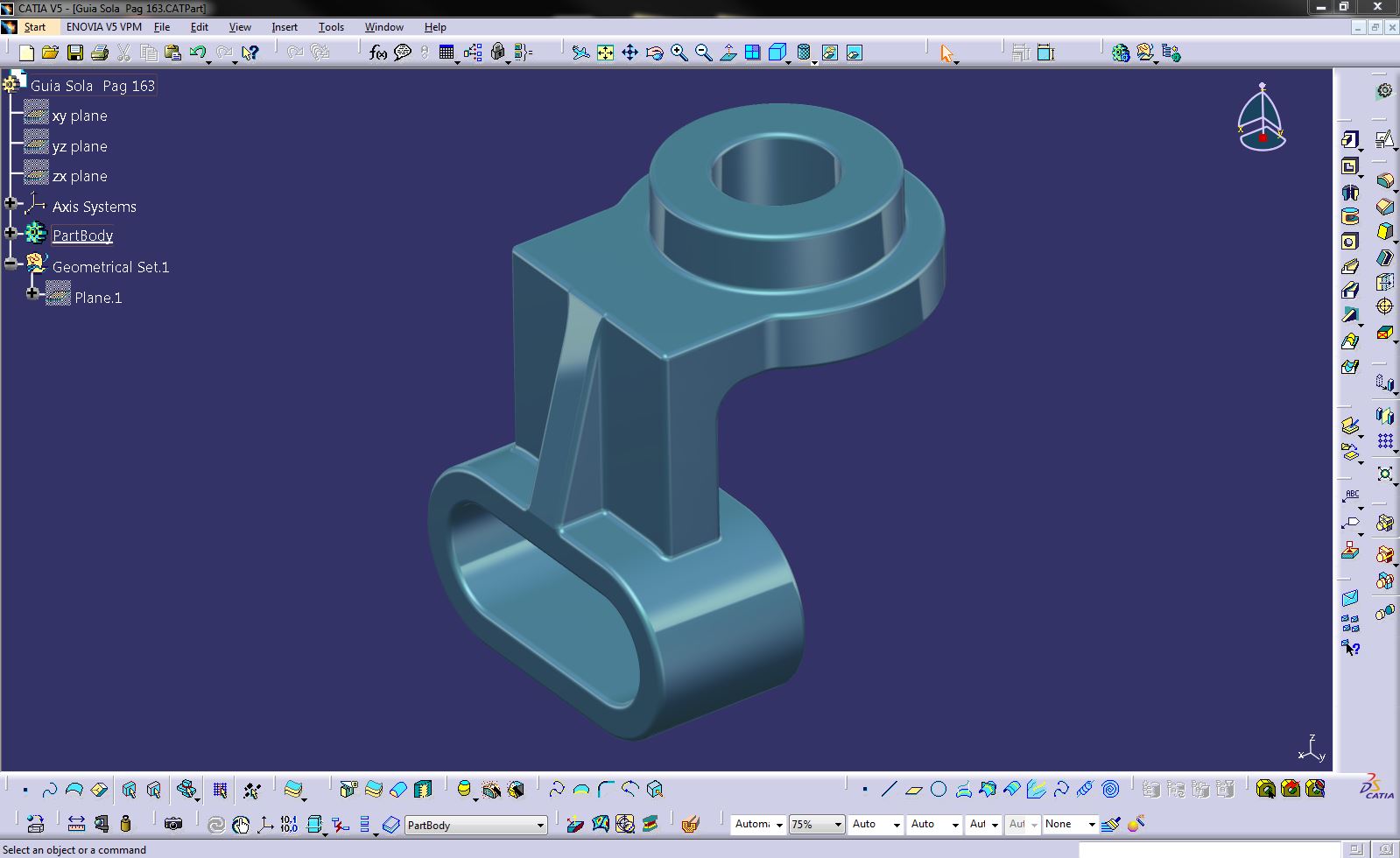Open the None dropdown in graphic properties
Screen dimensions: 1400x858
(1092, 825)
